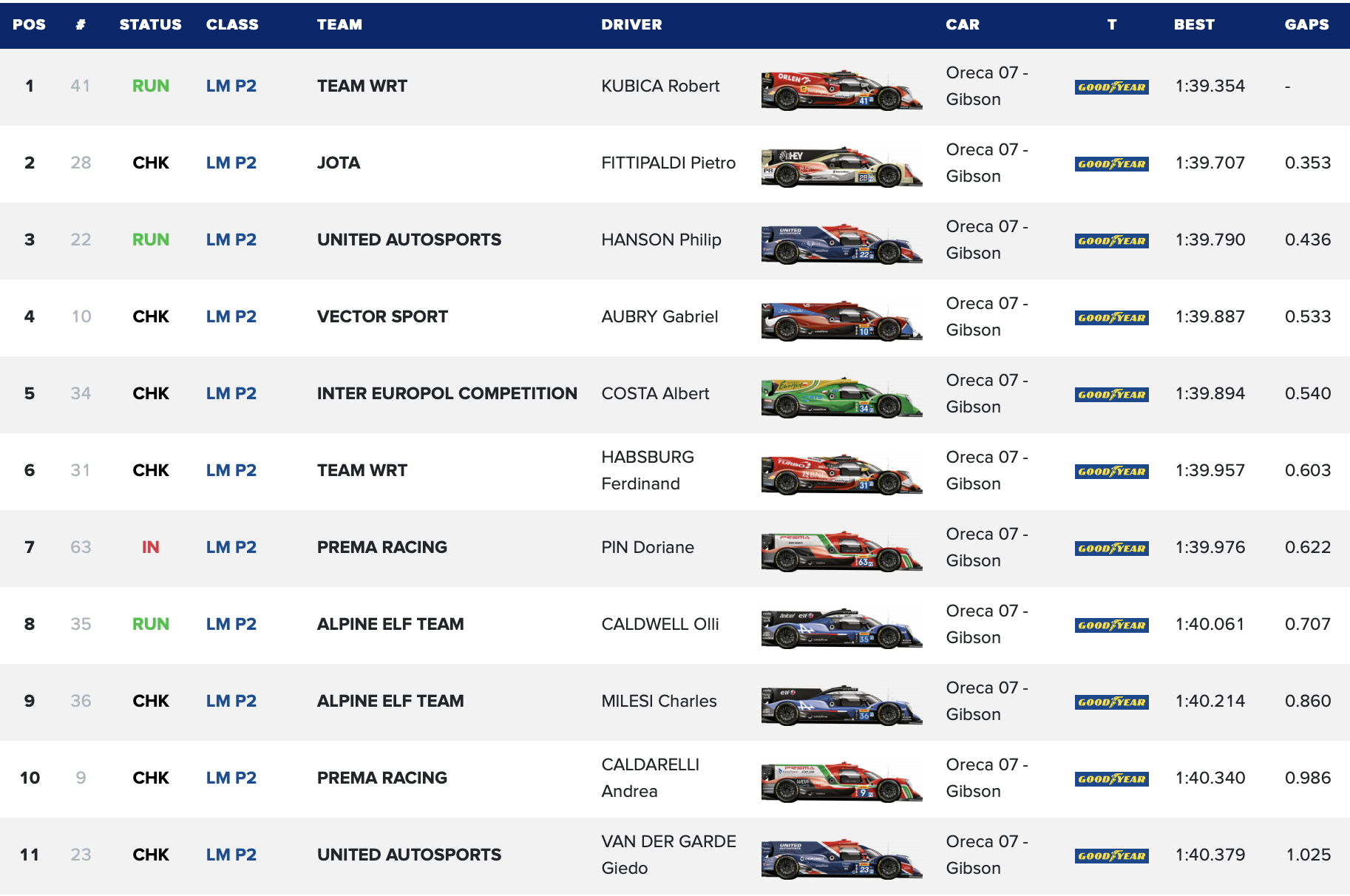Click the red IN status for car 63
Image resolution: width=1350 pixels, height=896 pixels.
(151, 547)
